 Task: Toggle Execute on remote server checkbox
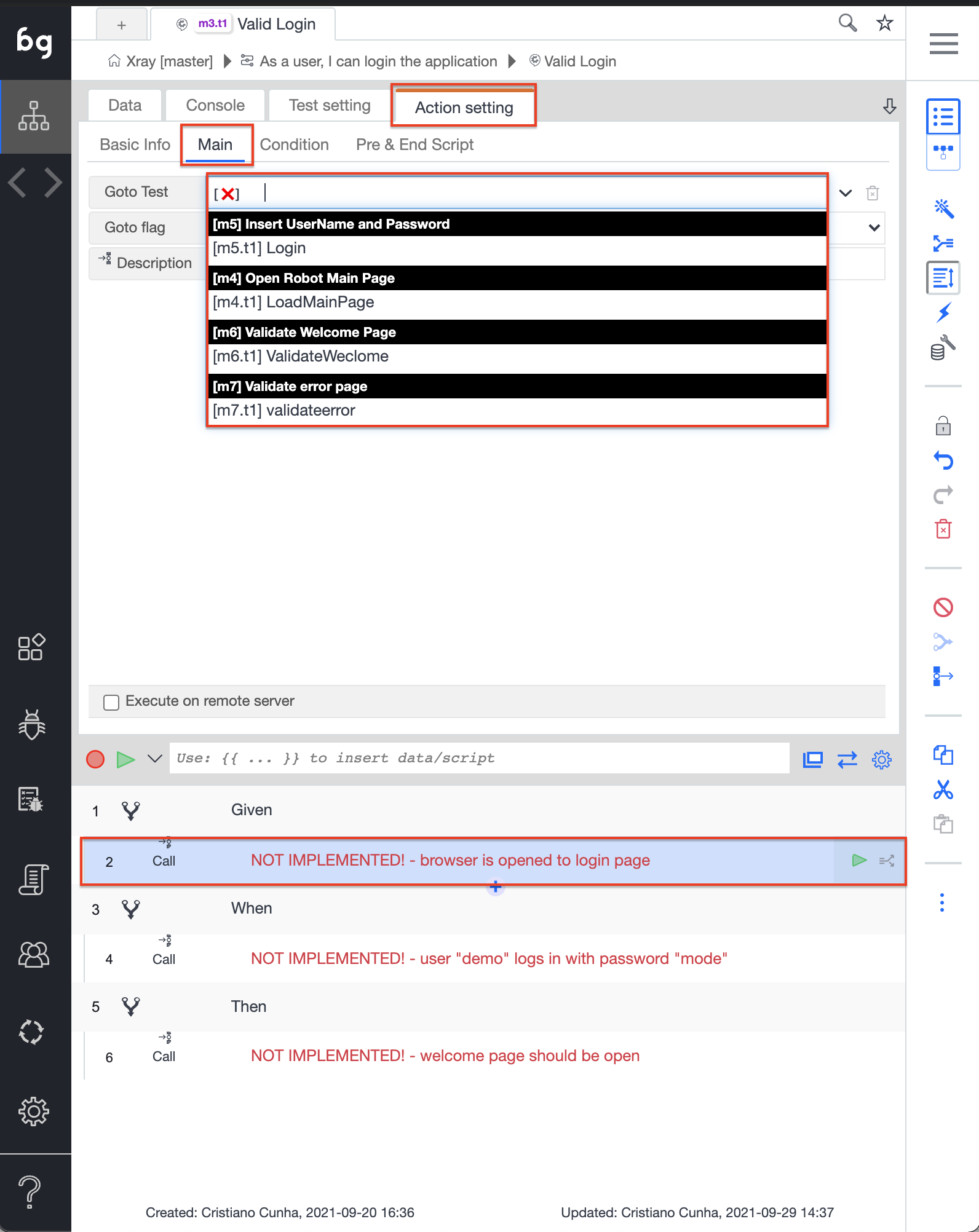pyautogui.click(x=111, y=702)
